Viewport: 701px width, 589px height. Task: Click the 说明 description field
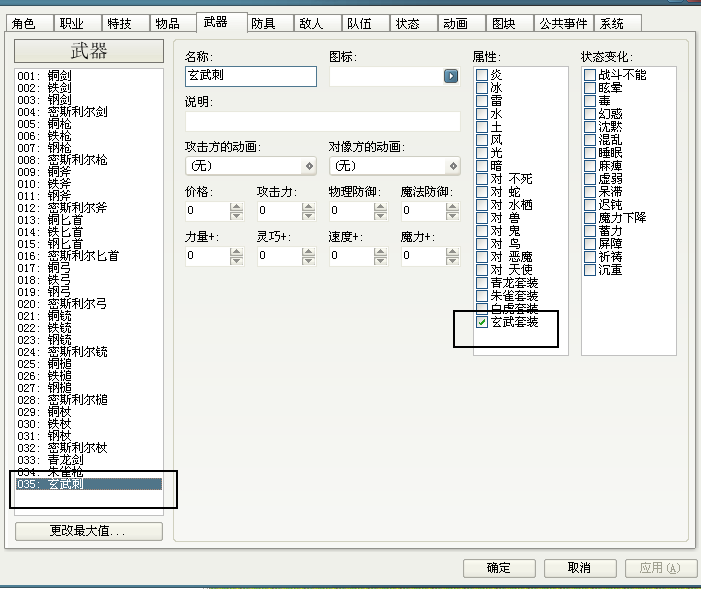[x=323, y=121]
